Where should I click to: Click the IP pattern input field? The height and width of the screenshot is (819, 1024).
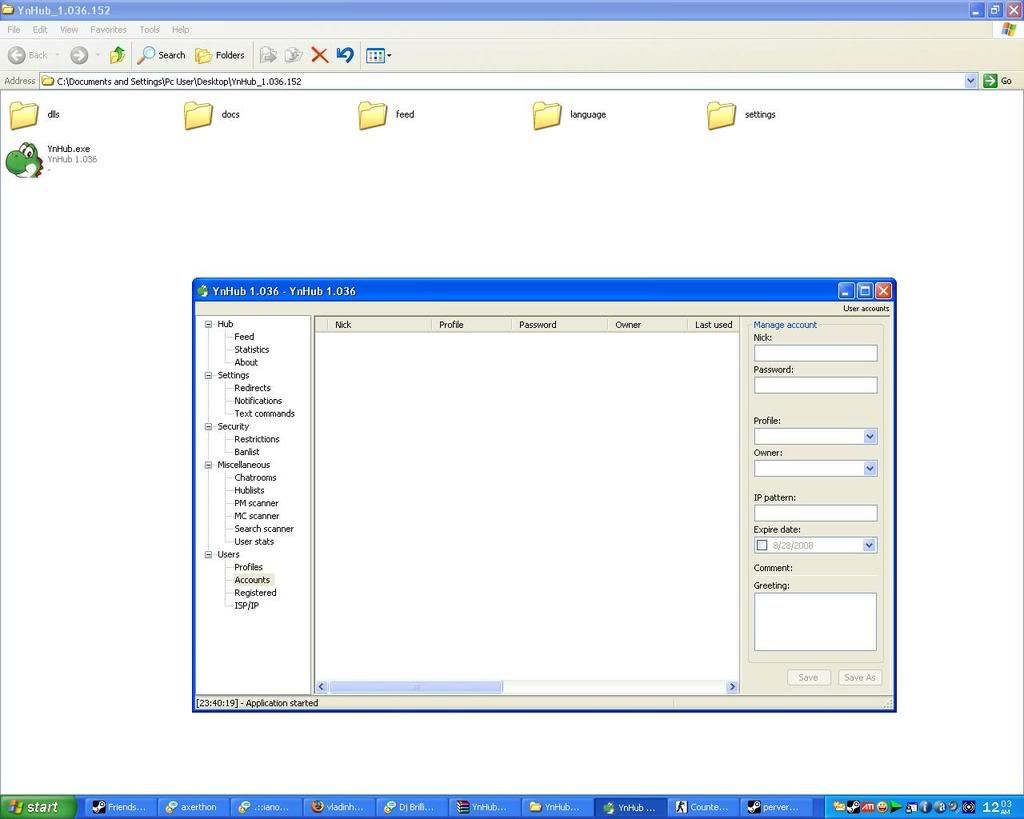tap(815, 513)
